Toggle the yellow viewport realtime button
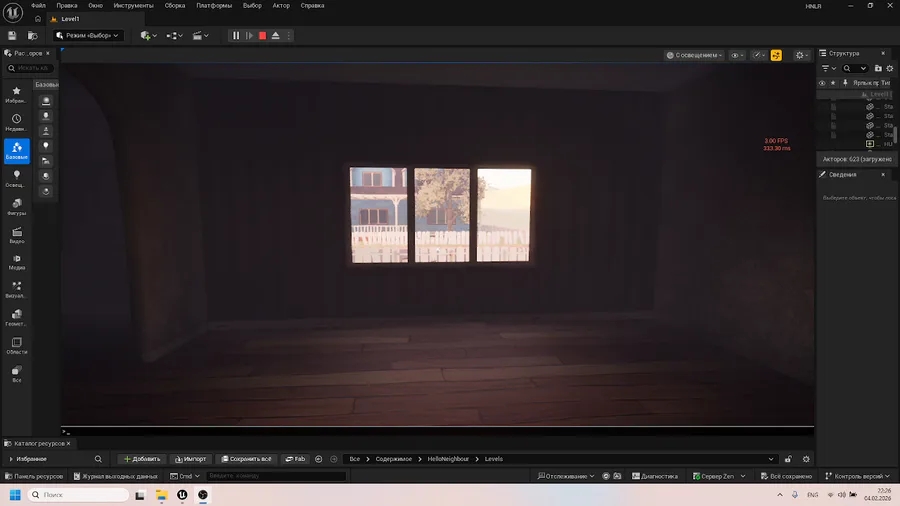900x506 pixels. [x=776, y=55]
